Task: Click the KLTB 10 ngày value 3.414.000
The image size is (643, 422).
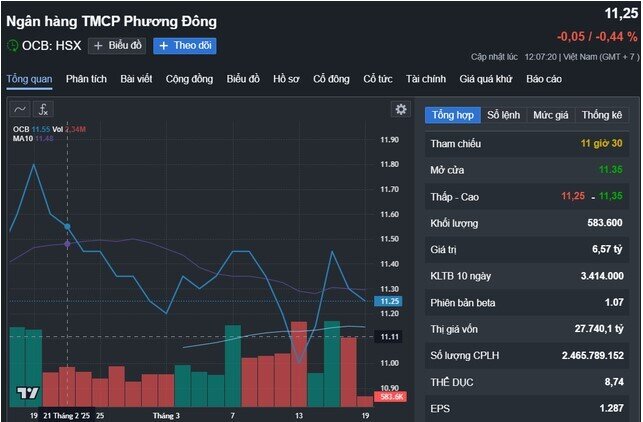Action: pos(602,276)
